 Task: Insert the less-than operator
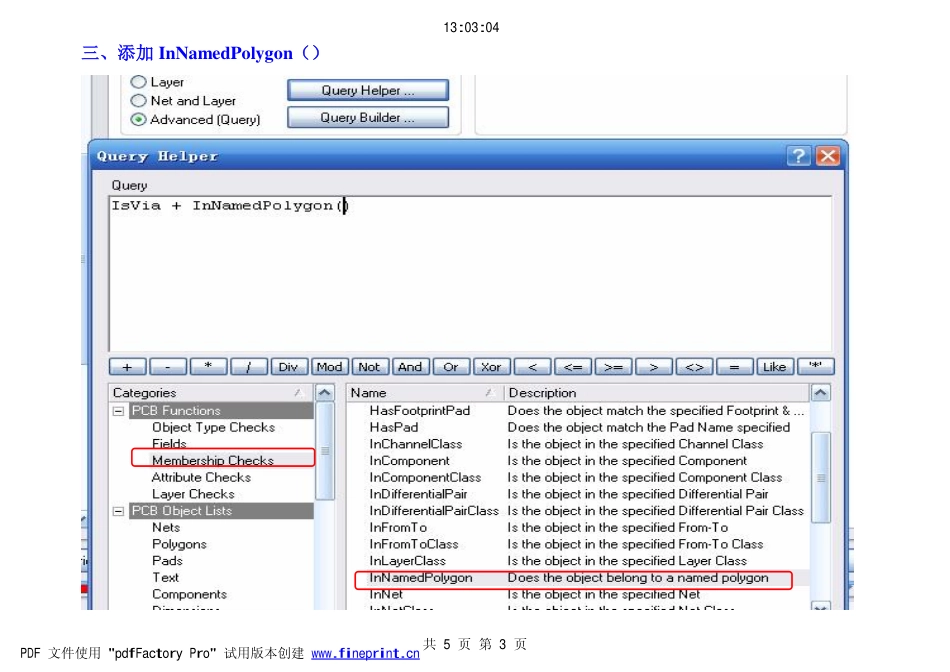tap(532, 367)
